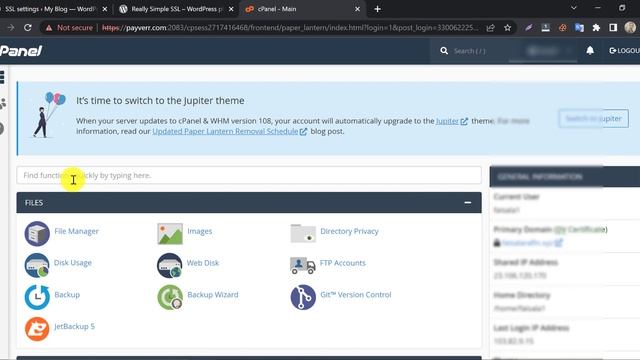The width and height of the screenshot is (640, 360).
Task: Open the Directory Privacy folder icon
Action: point(303,233)
